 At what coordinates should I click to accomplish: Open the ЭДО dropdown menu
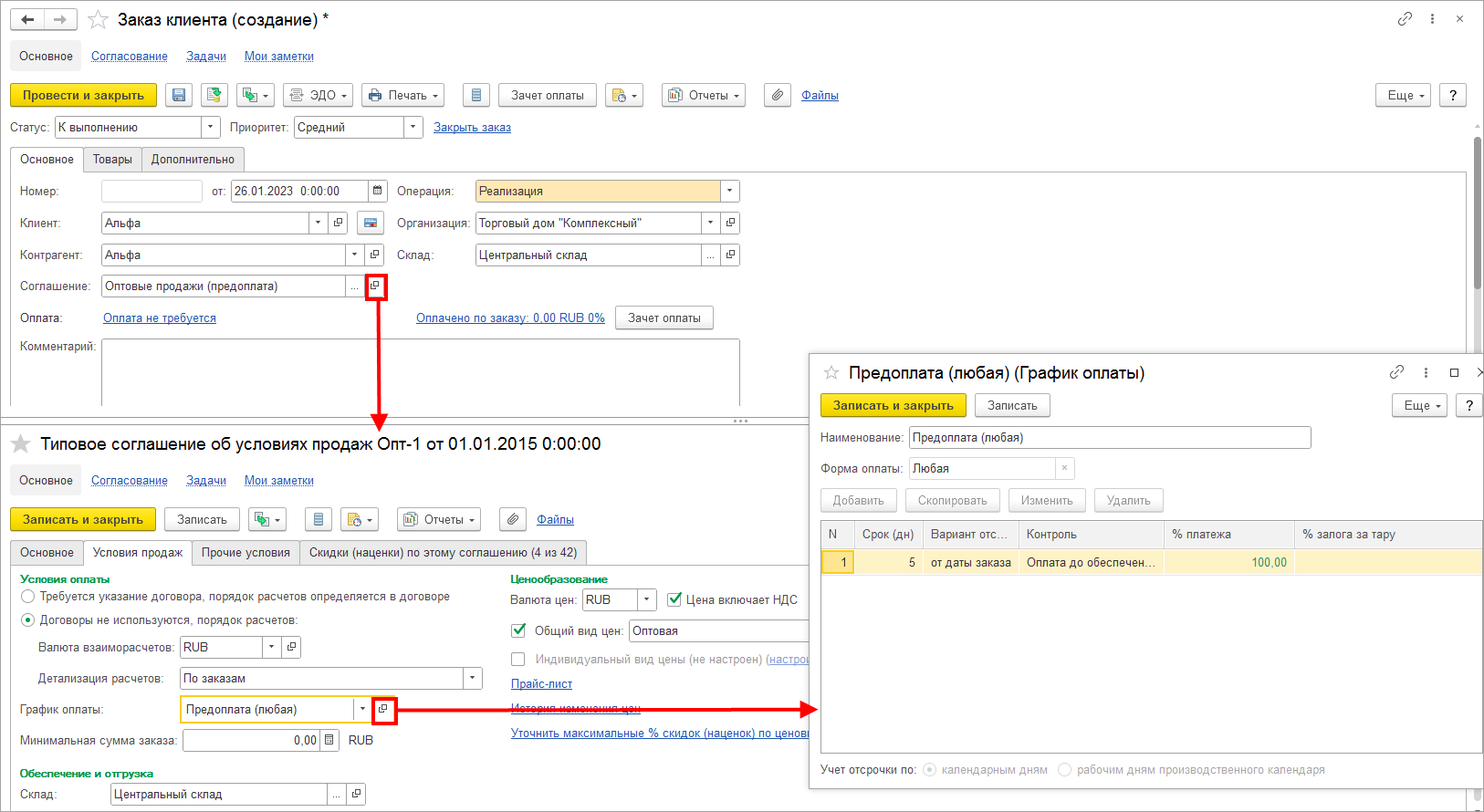(x=318, y=95)
